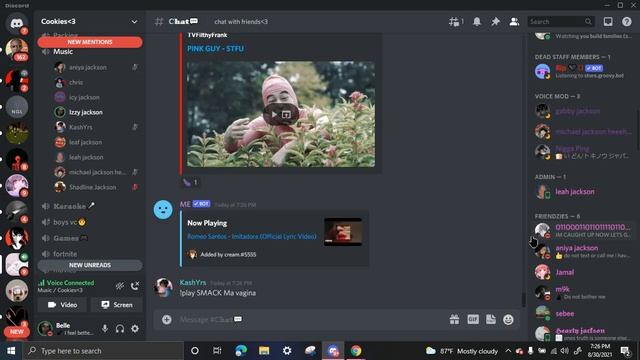Viewport: 640px width, 360px height.
Task: Open the Help question mark icon
Action: point(627,22)
